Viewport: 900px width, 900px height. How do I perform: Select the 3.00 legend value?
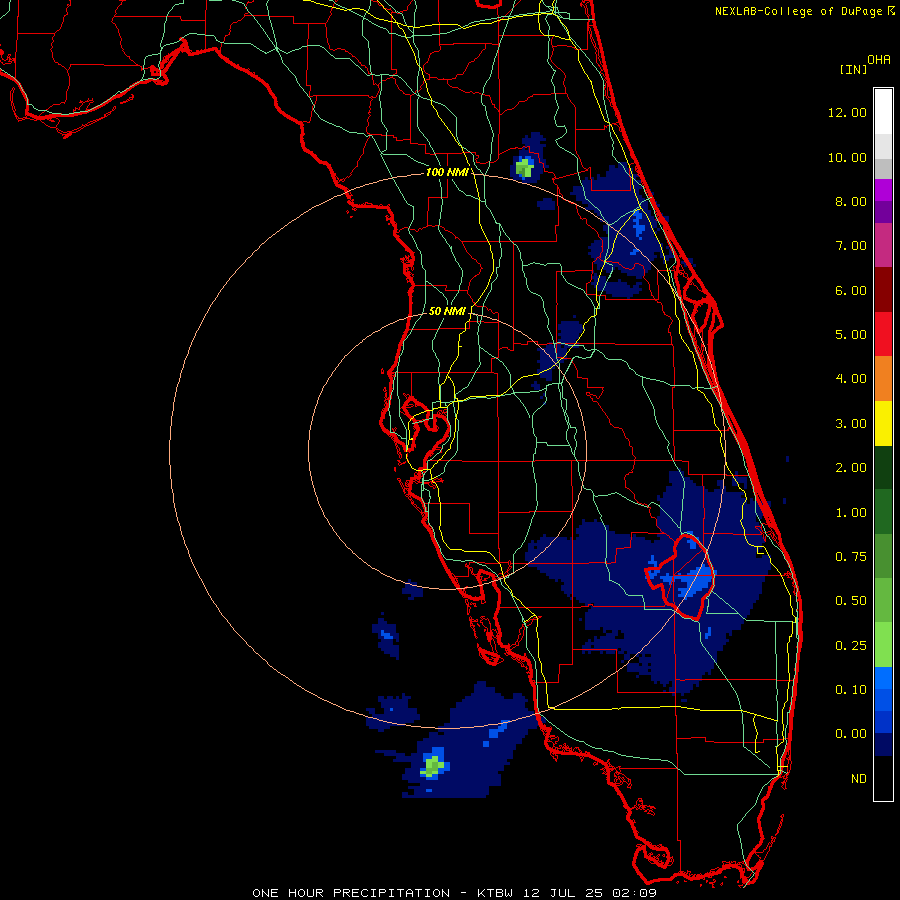[851, 424]
